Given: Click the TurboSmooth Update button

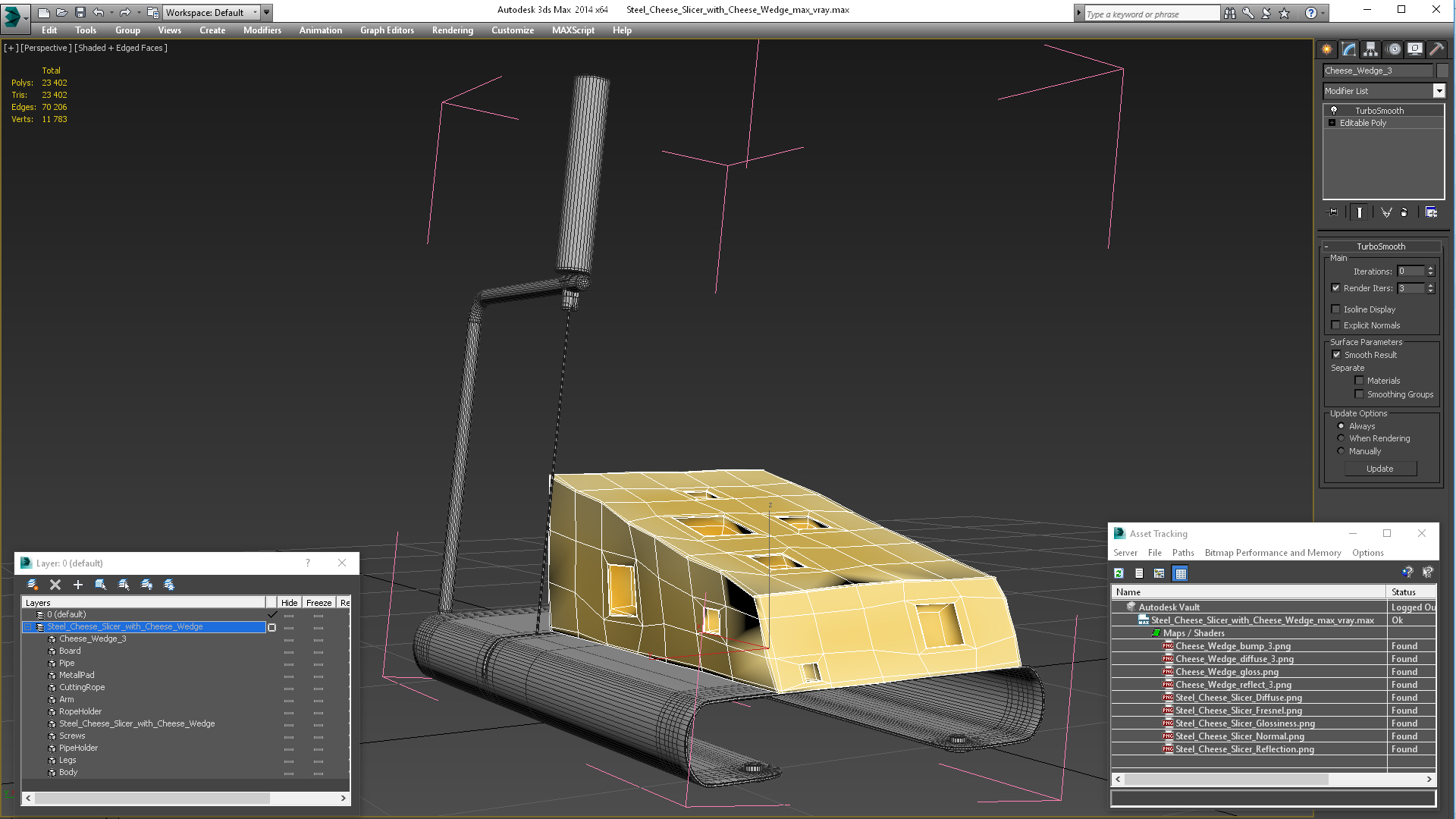Looking at the screenshot, I should tap(1380, 469).
